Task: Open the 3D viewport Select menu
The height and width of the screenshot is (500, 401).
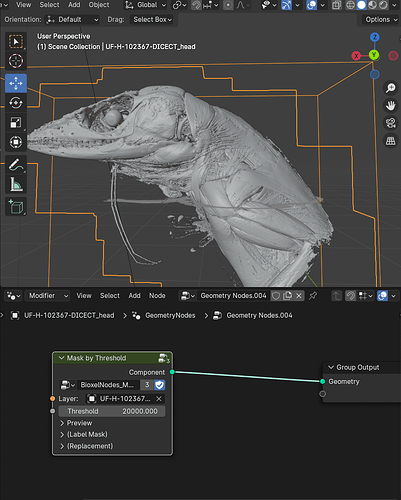Action: 49,5
